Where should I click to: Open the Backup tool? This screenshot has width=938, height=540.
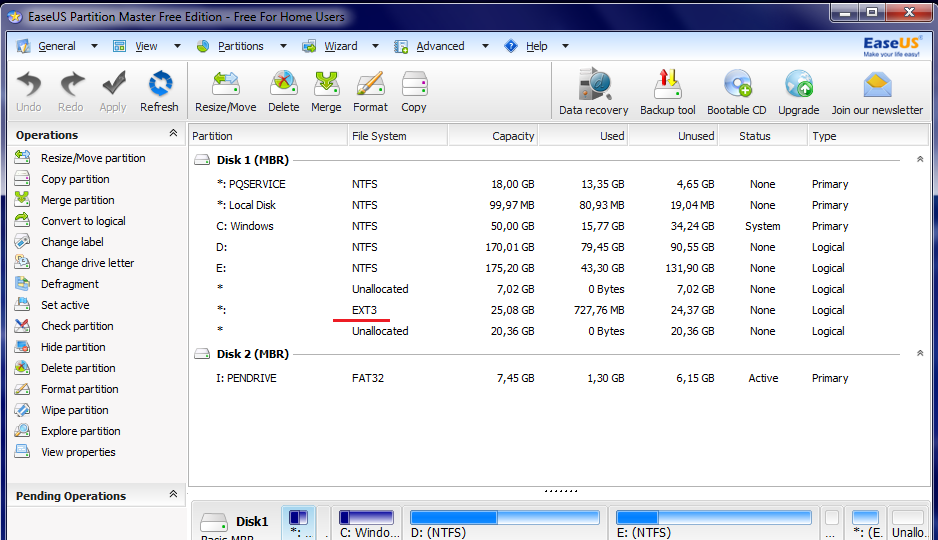tap(668, 91)
